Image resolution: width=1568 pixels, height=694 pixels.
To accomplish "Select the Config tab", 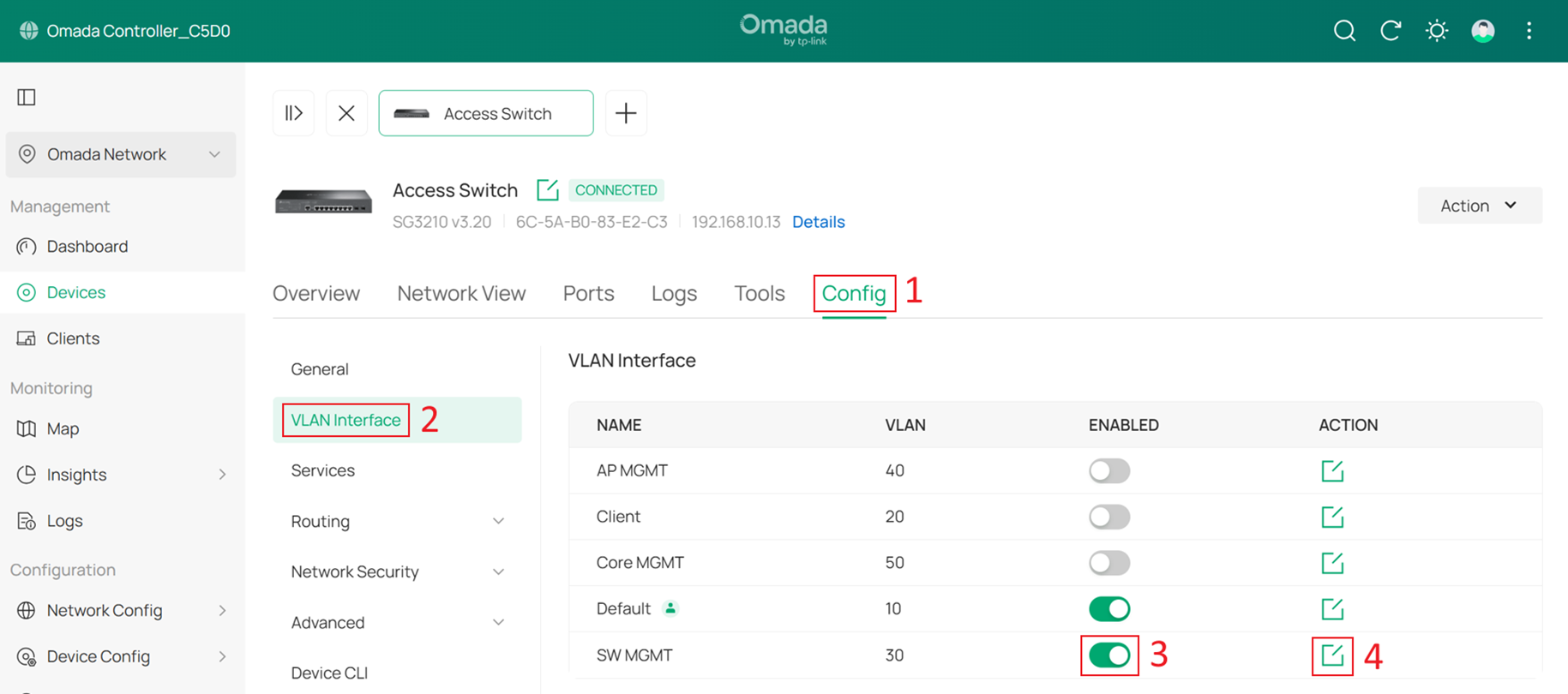I will point(854,293).
